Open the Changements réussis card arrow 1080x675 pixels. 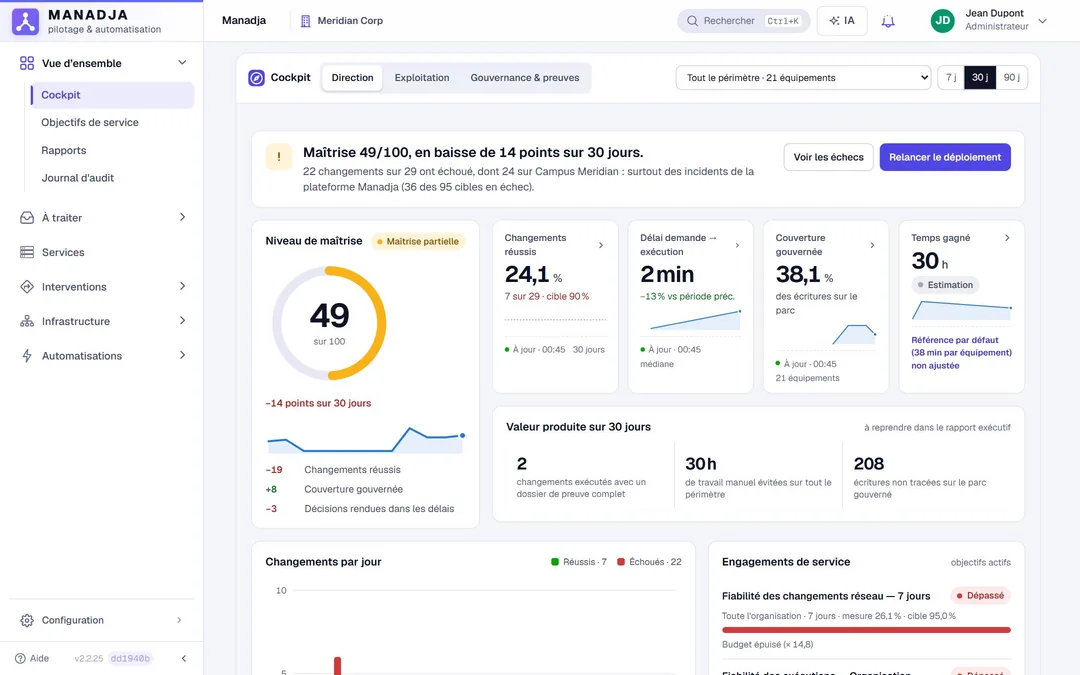tap(601, 245)
